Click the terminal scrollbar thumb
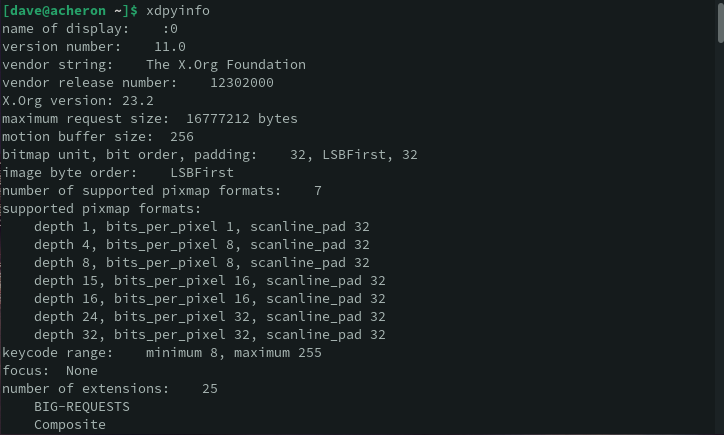This screenshot has height=435, width=724. [719, 22]
